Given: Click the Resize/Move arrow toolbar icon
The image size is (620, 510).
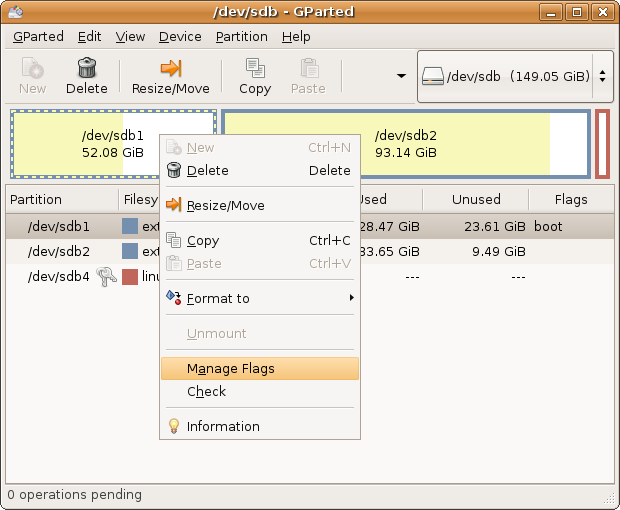Looking at the screenshot, I should (171, 68).
